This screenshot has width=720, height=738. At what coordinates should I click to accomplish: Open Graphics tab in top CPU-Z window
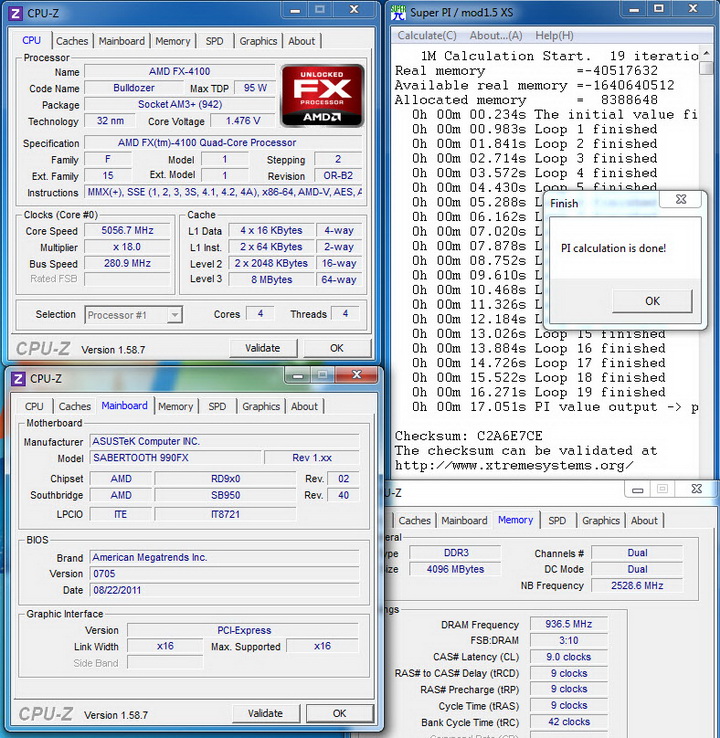(258, 41)
